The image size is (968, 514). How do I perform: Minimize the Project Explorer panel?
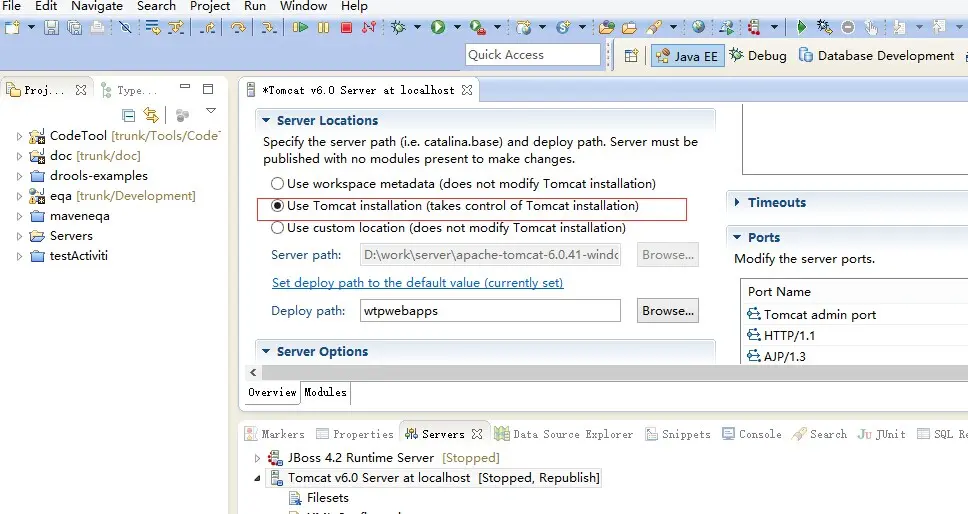(185, 88)
